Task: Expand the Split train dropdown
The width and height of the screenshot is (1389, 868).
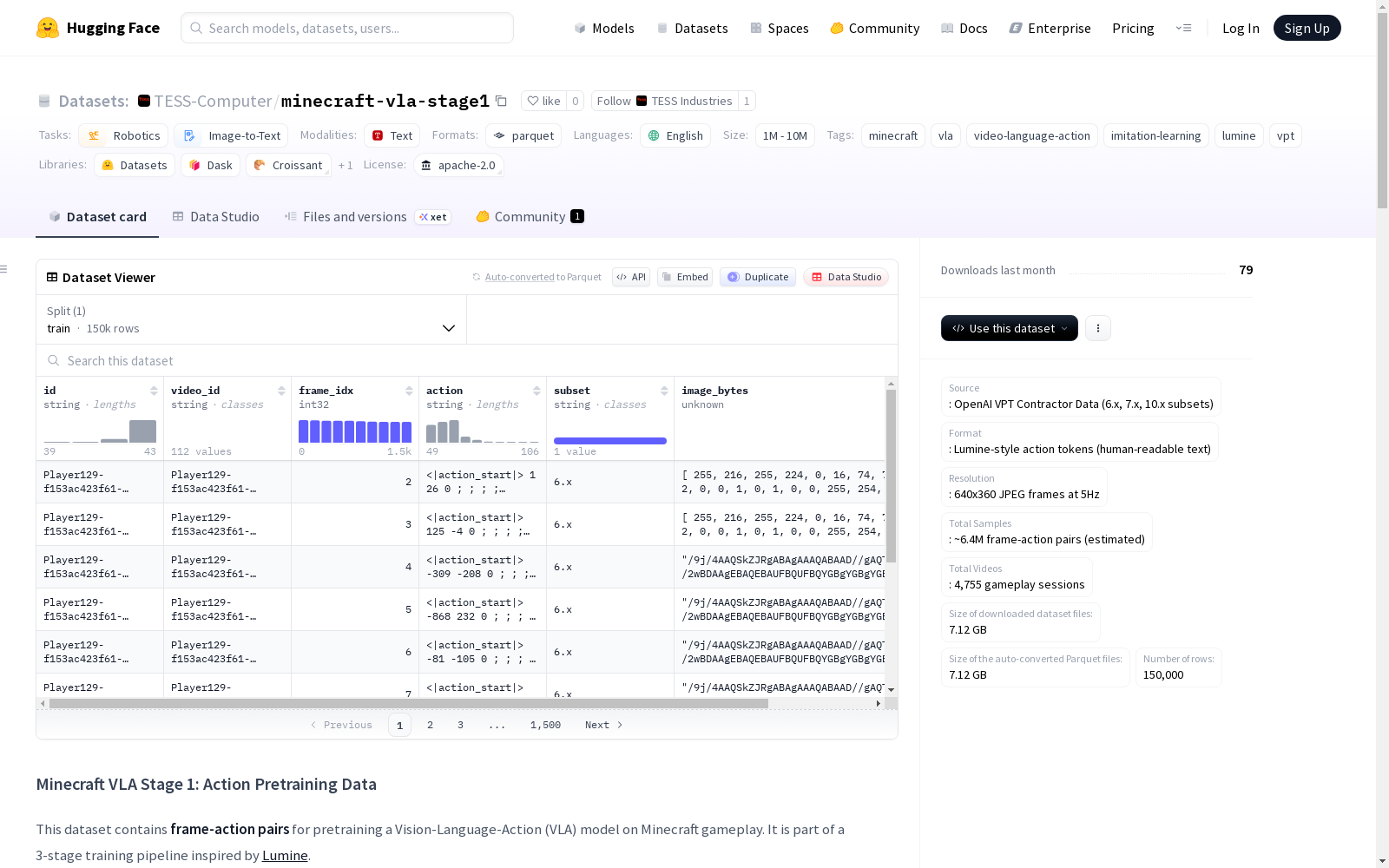Action: tap(251, 319)
